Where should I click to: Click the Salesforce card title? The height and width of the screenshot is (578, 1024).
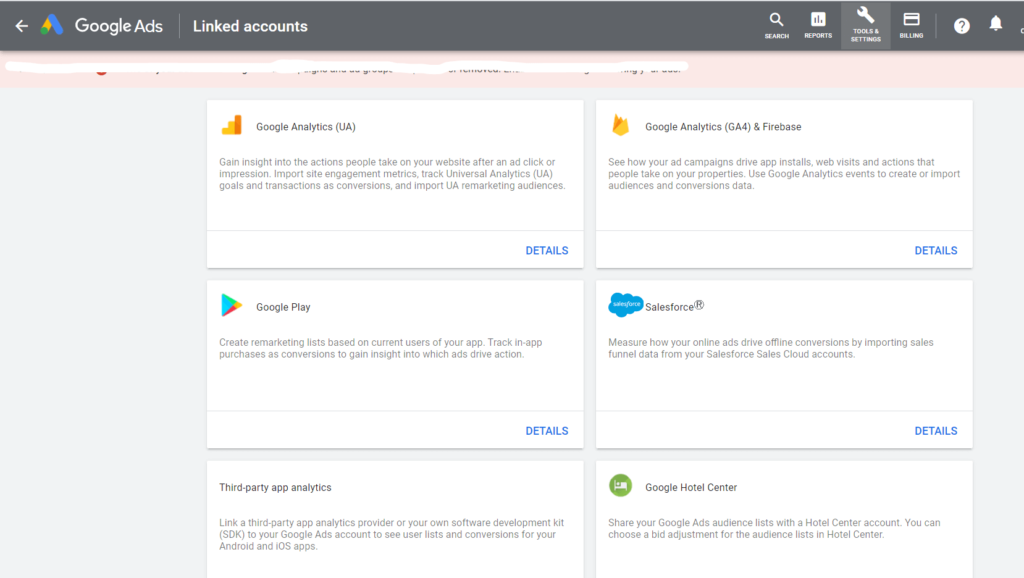tap(675, 306)
